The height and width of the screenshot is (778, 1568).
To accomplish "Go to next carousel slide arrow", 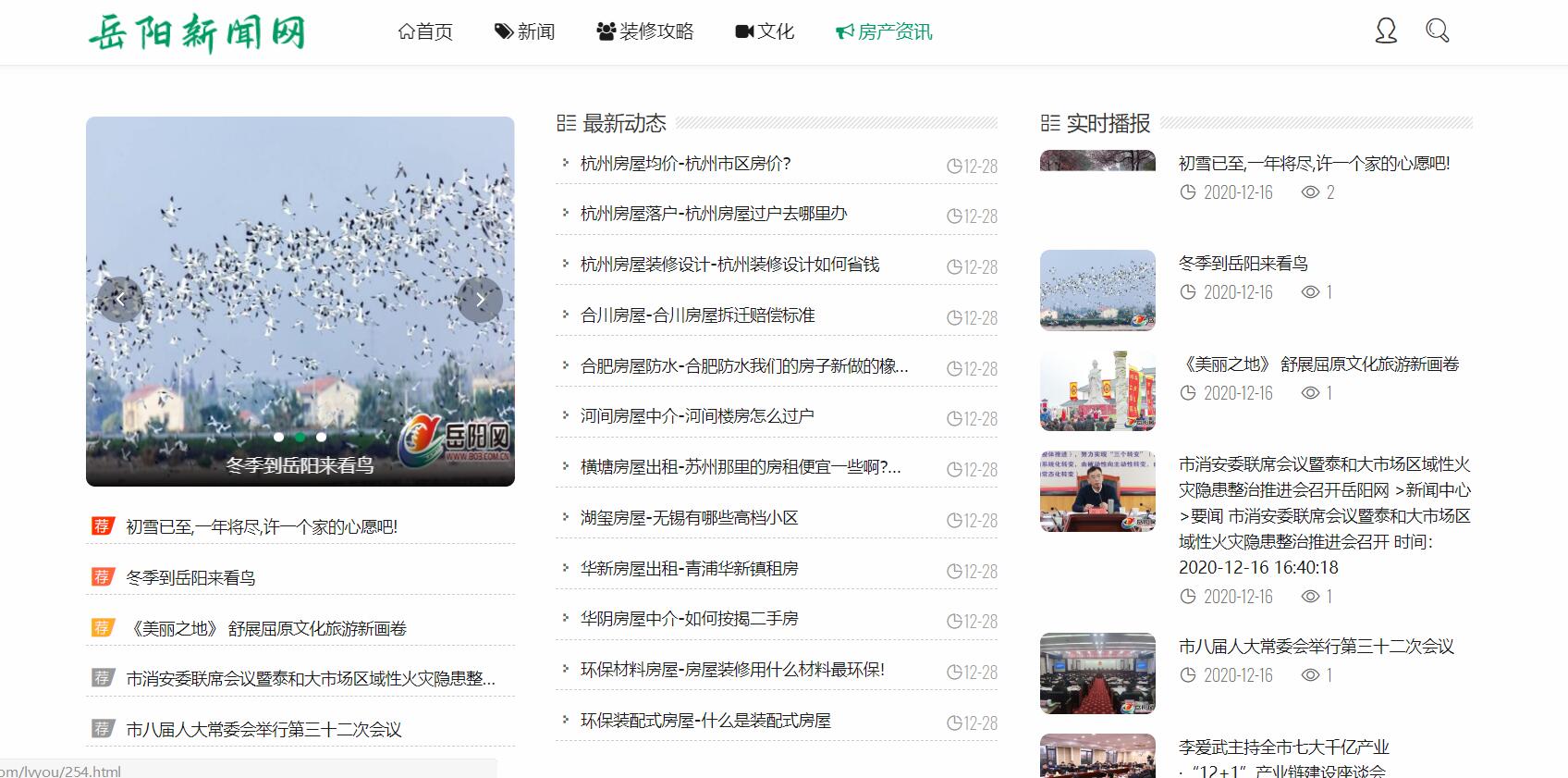I will [480, 300].
